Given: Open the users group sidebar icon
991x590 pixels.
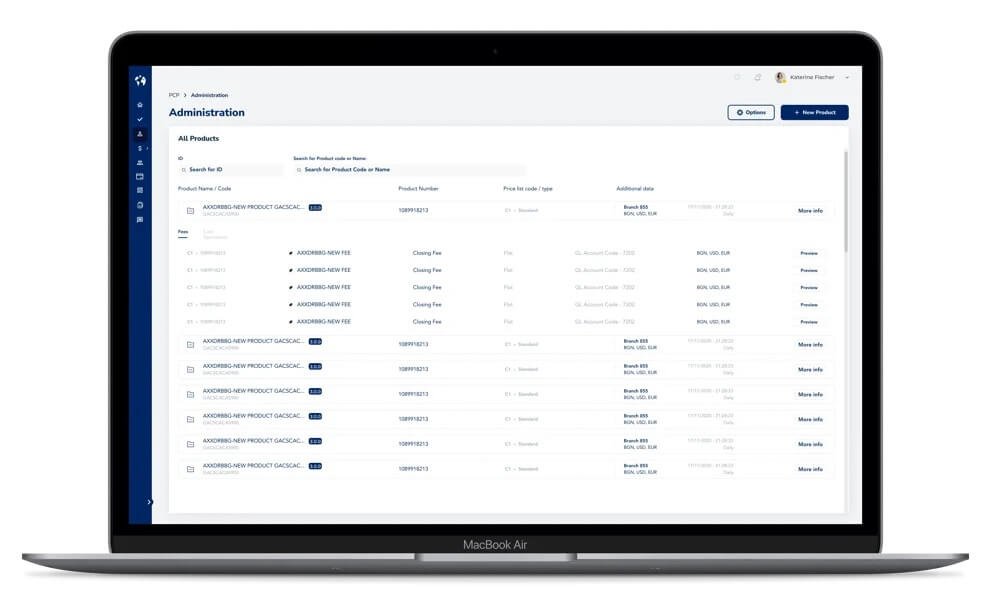Looking at the screenshot, I should (x=140, y=162).
